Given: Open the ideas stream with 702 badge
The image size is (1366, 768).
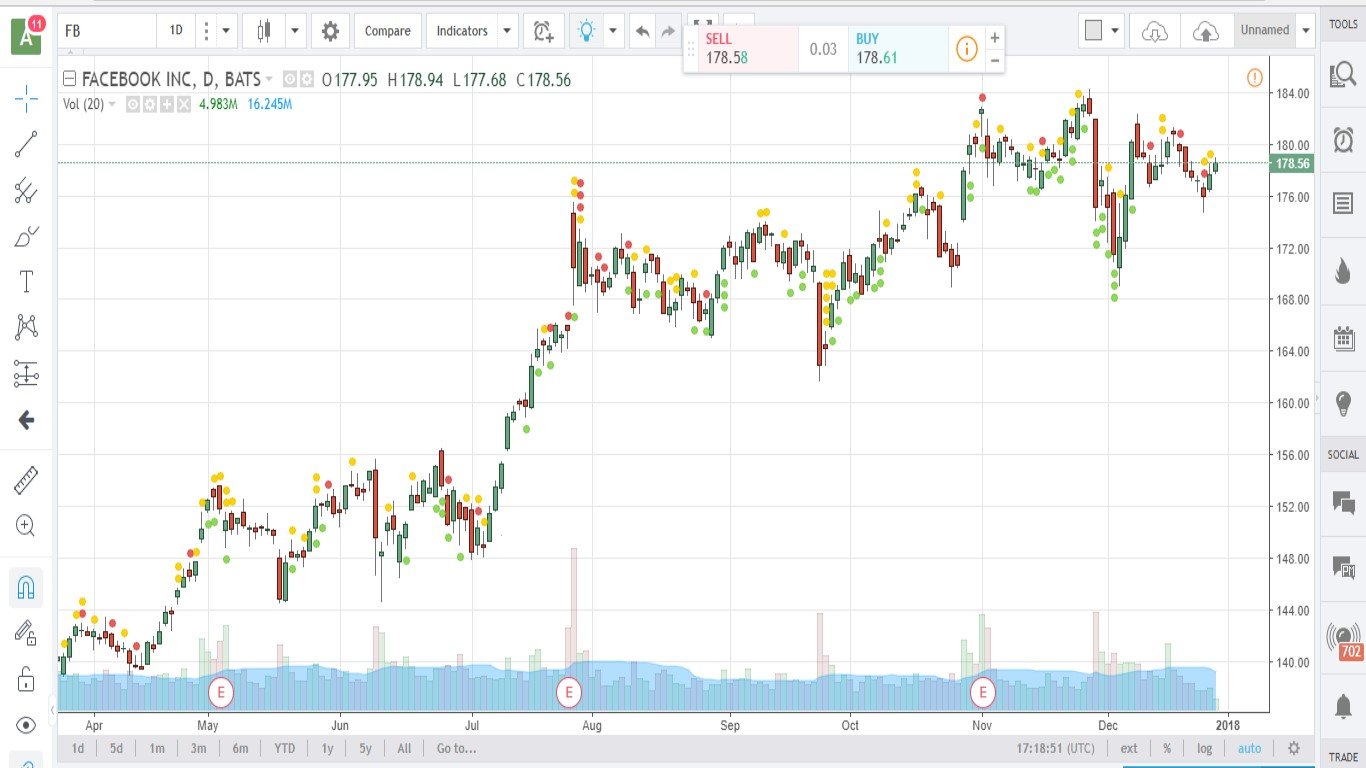Looking at the screenshot, I should 1345,640.
